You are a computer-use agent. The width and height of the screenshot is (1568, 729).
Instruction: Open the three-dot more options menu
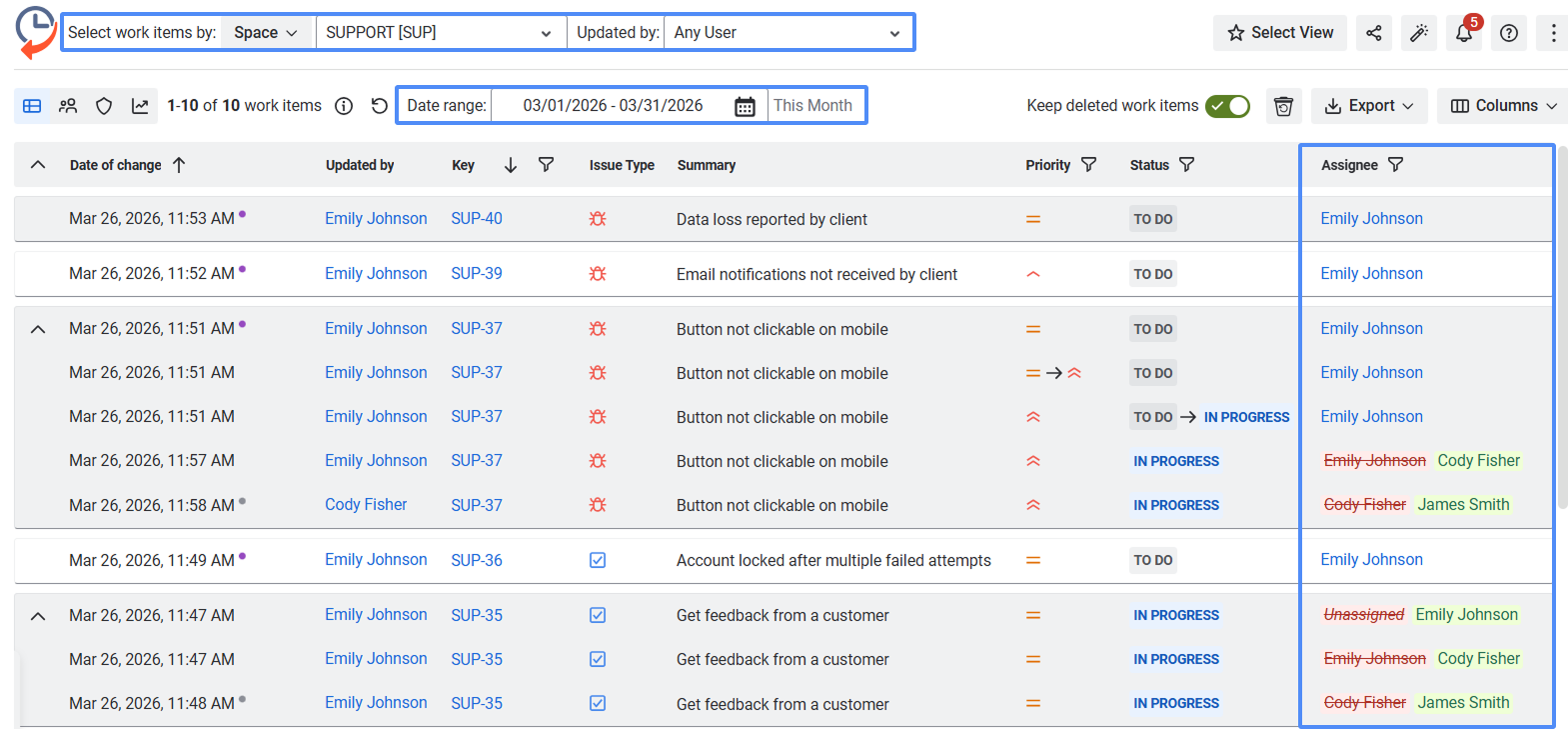coord(1553,33)
